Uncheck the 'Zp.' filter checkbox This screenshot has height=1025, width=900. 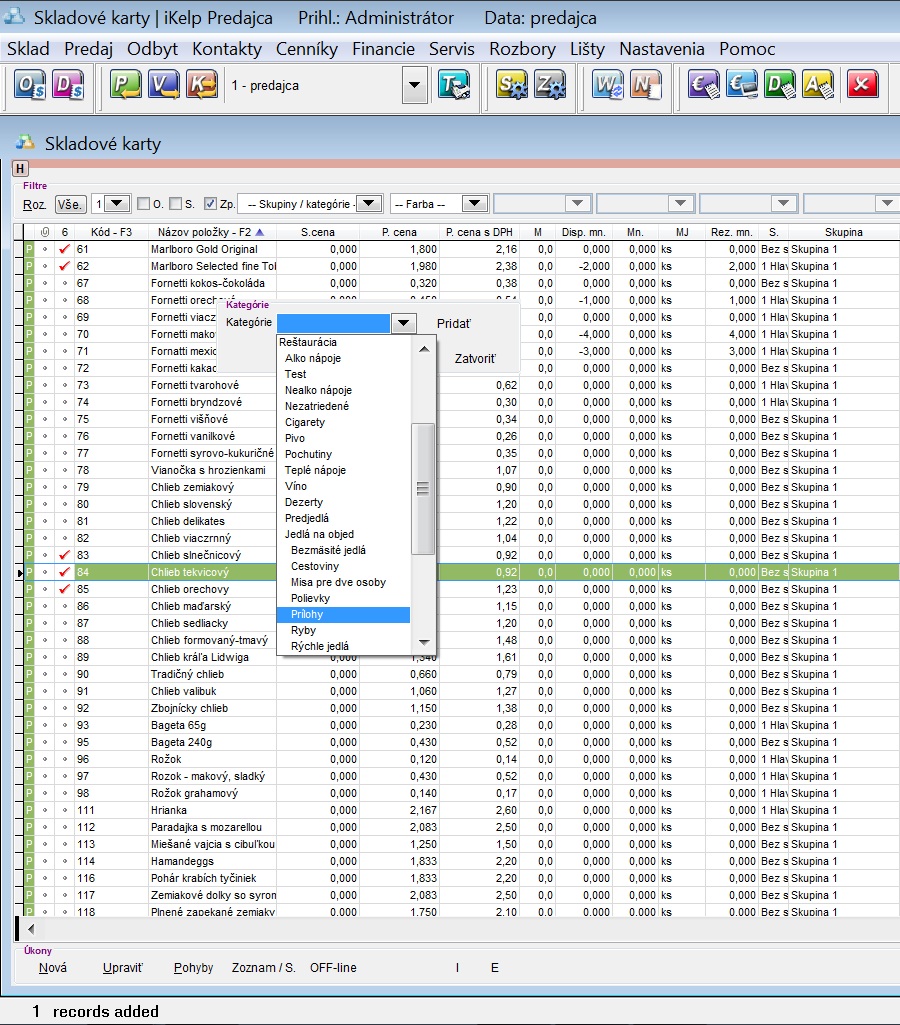210,204
